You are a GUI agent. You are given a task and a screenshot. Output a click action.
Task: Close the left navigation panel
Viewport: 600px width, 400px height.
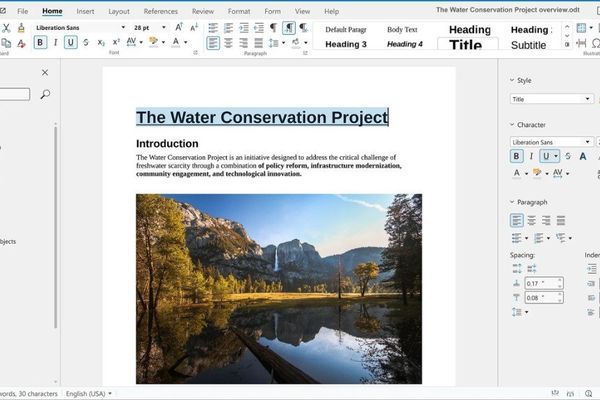44,72
